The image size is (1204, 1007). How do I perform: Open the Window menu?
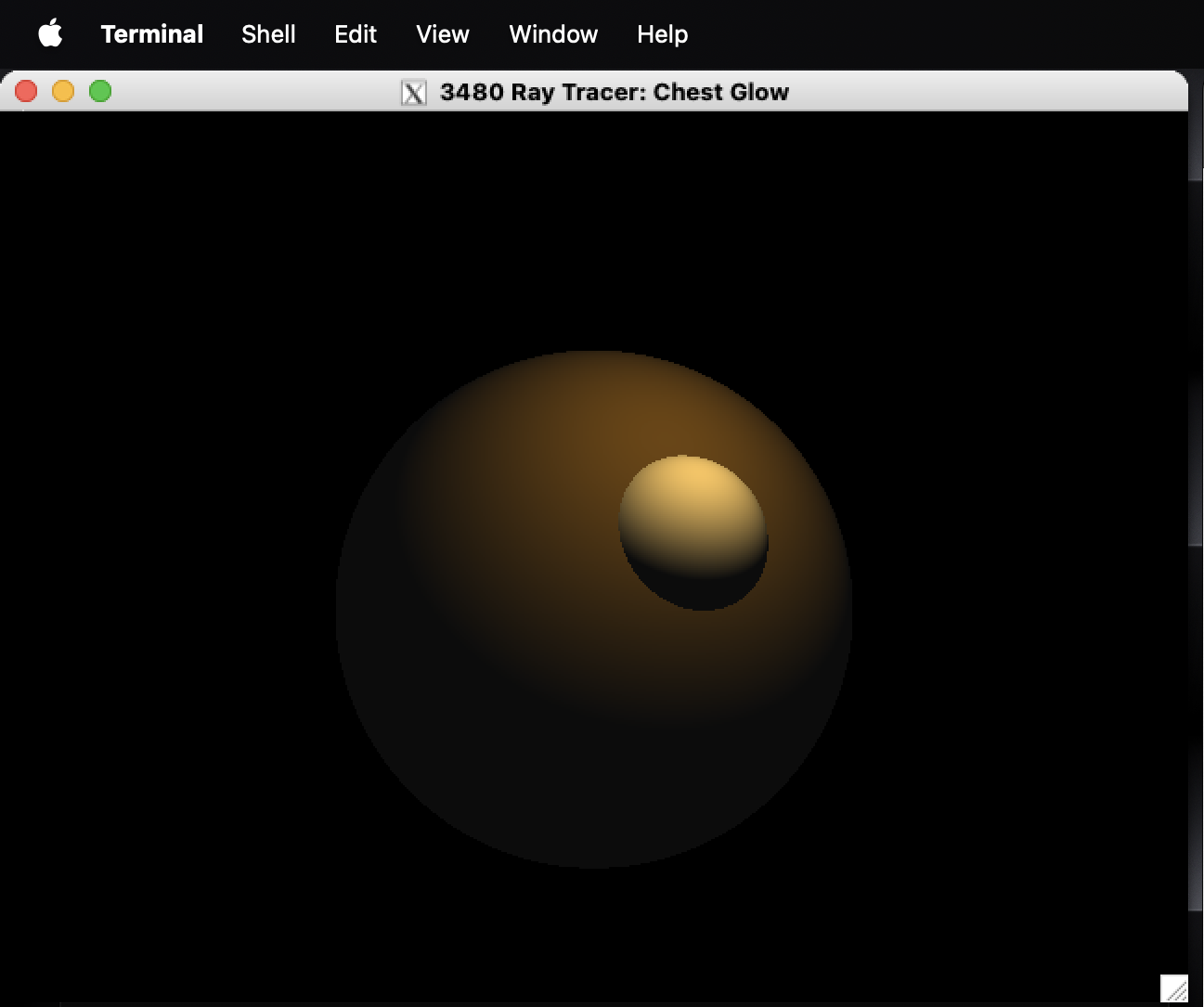tap(553, 34)
